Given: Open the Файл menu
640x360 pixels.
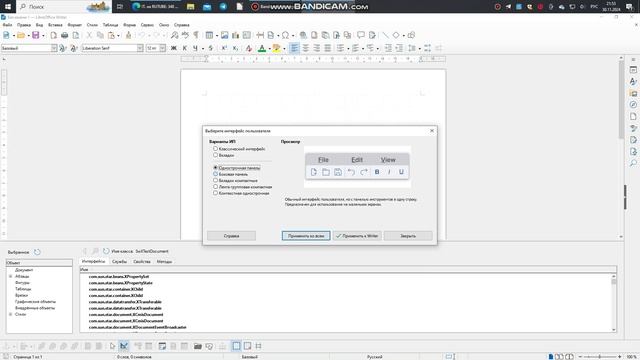Looking at the screenshot, I should [7, 25].
